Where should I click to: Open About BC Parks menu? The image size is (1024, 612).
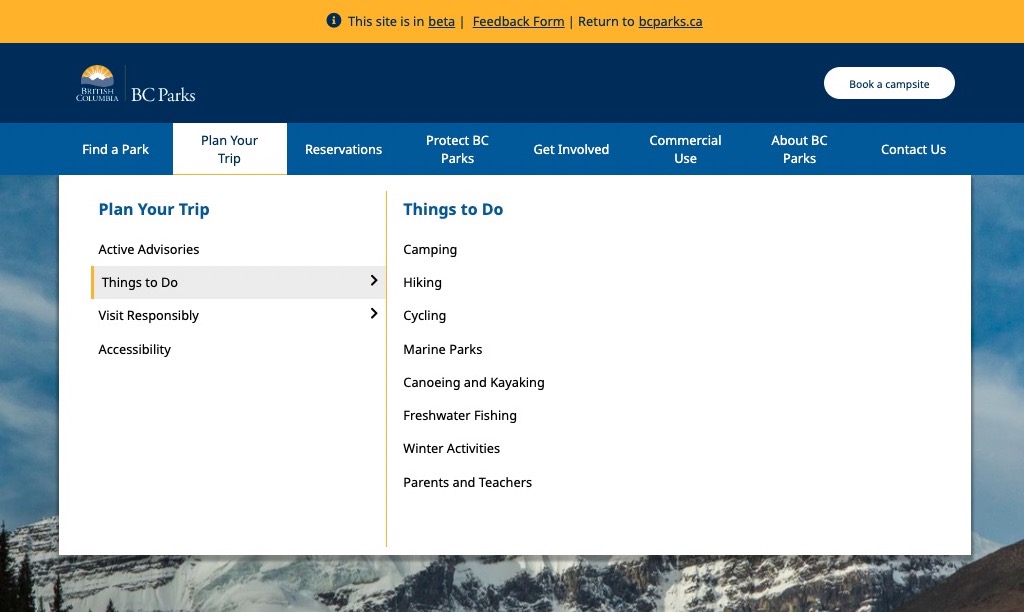[799, 149]
